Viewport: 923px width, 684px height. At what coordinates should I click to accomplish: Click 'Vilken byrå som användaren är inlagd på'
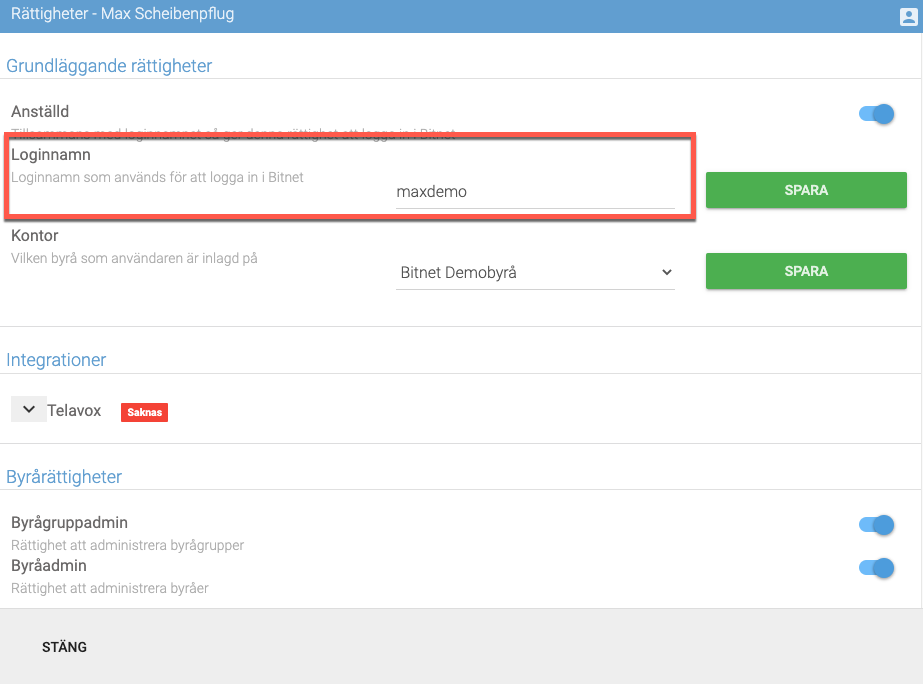[134, 258]
